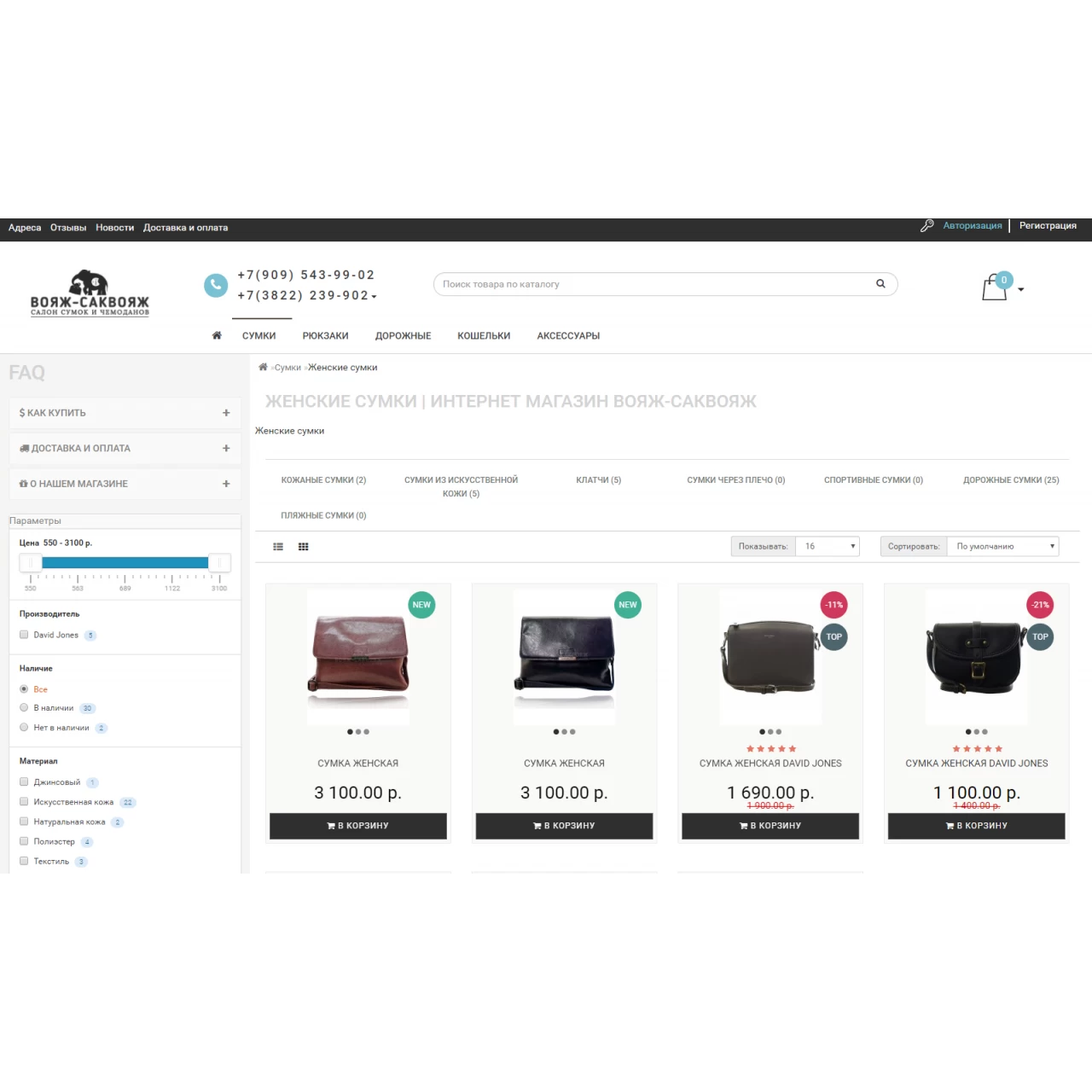Open the Регистрация link

click(1048, 226)
